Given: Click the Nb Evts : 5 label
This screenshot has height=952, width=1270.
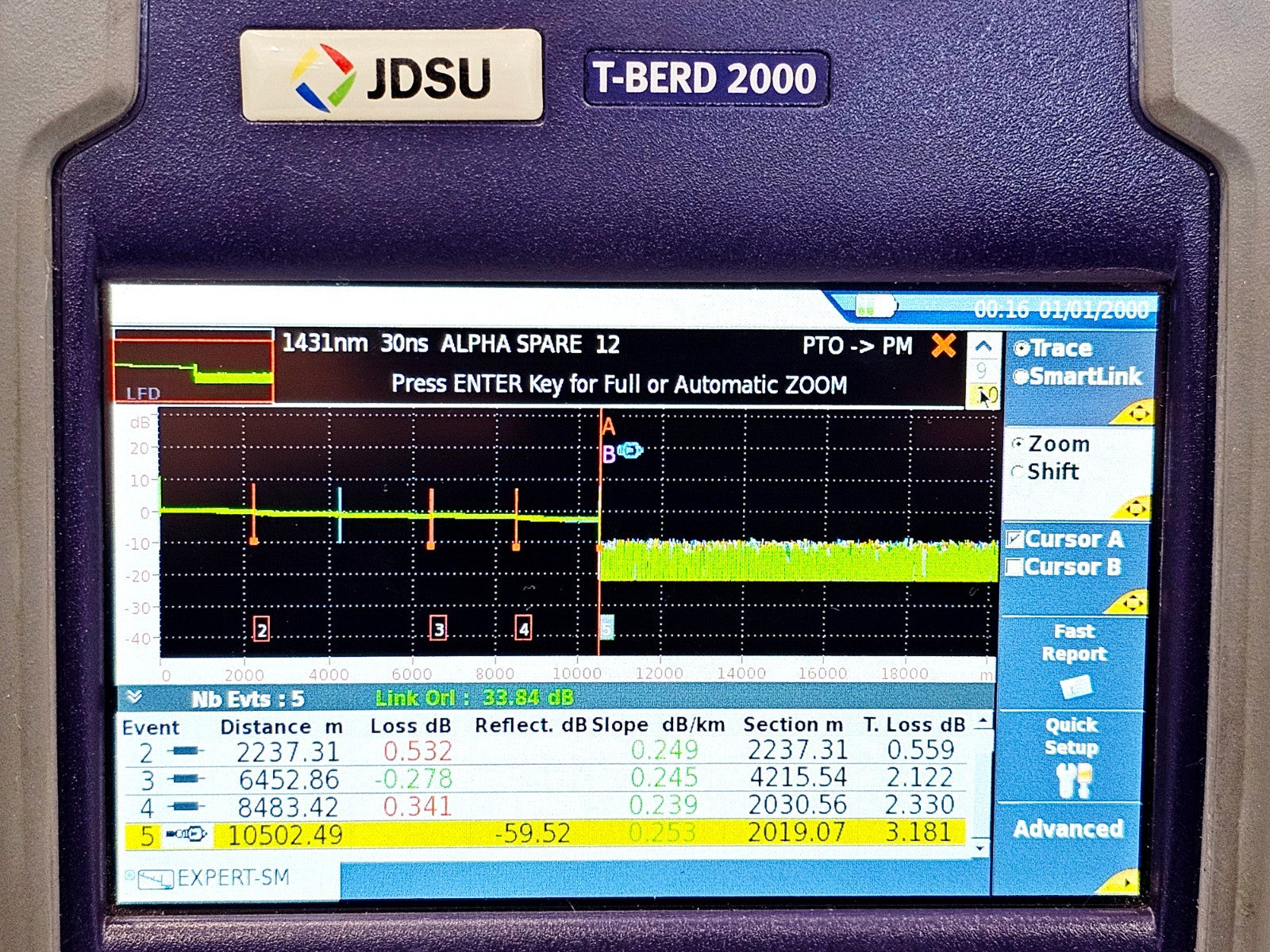Looking at the screenshot, I should (x=248, y=700).
